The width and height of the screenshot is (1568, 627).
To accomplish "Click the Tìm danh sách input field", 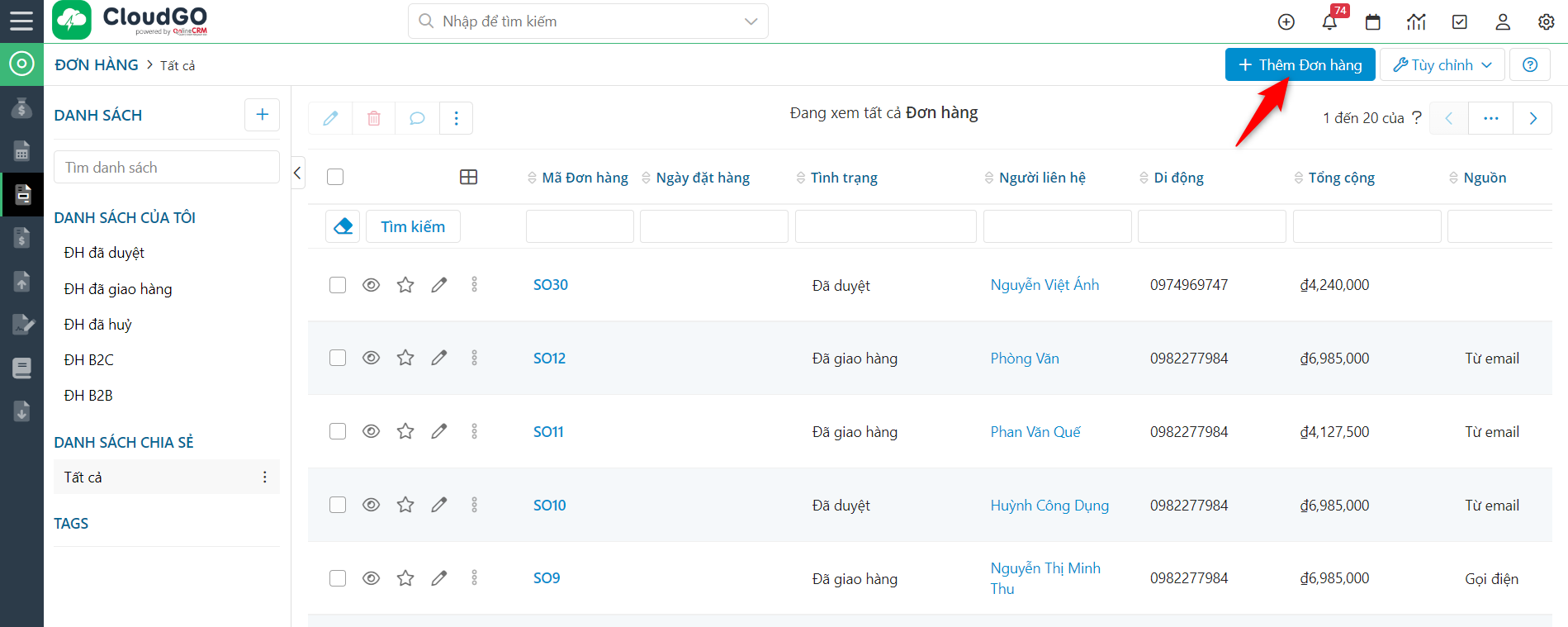I will pos(167,168).
